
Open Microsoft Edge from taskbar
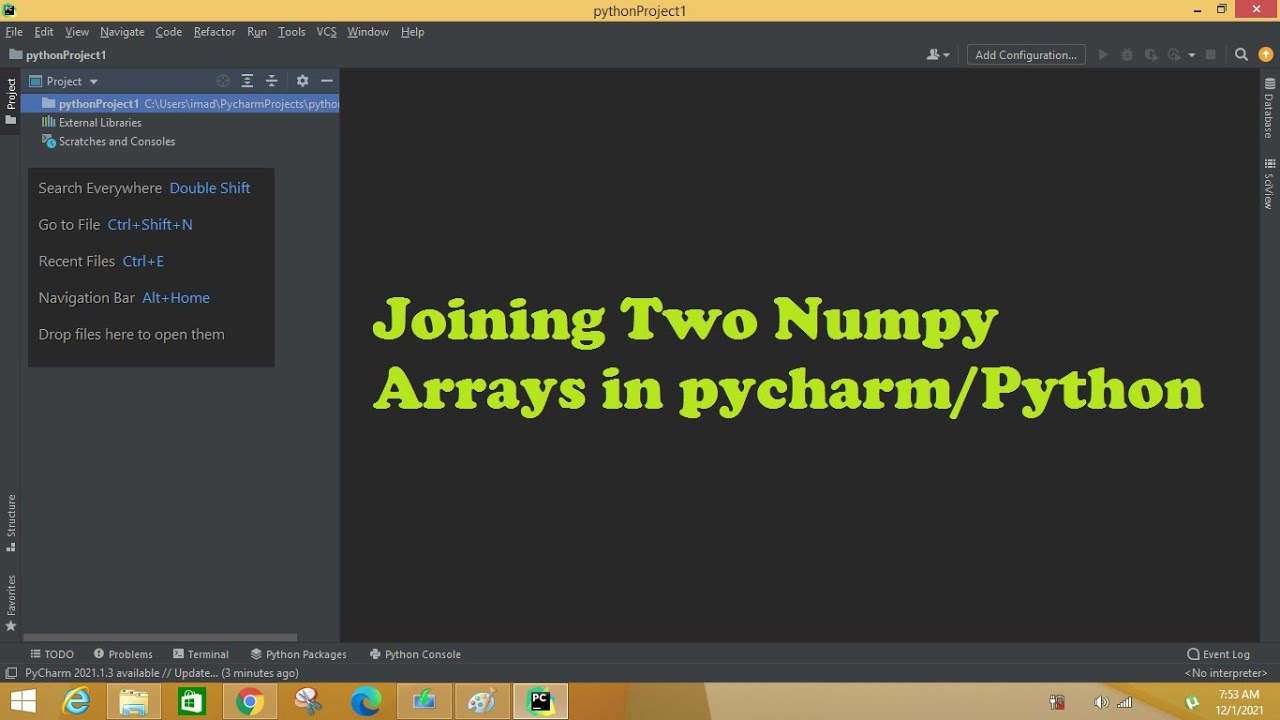pos(366,702)
